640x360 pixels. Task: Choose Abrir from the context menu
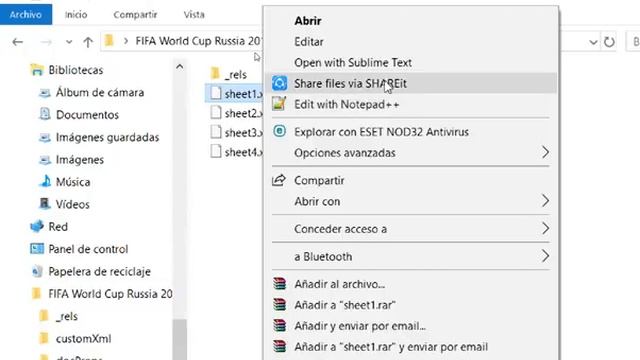411,20
